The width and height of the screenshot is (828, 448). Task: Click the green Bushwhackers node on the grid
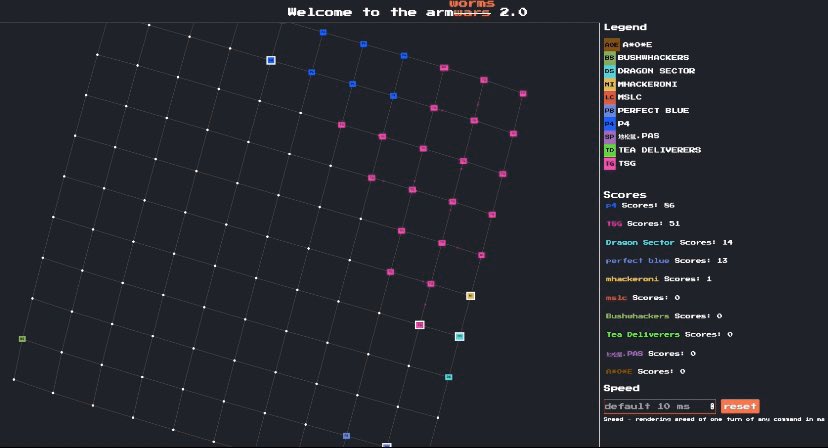(22, 339)
